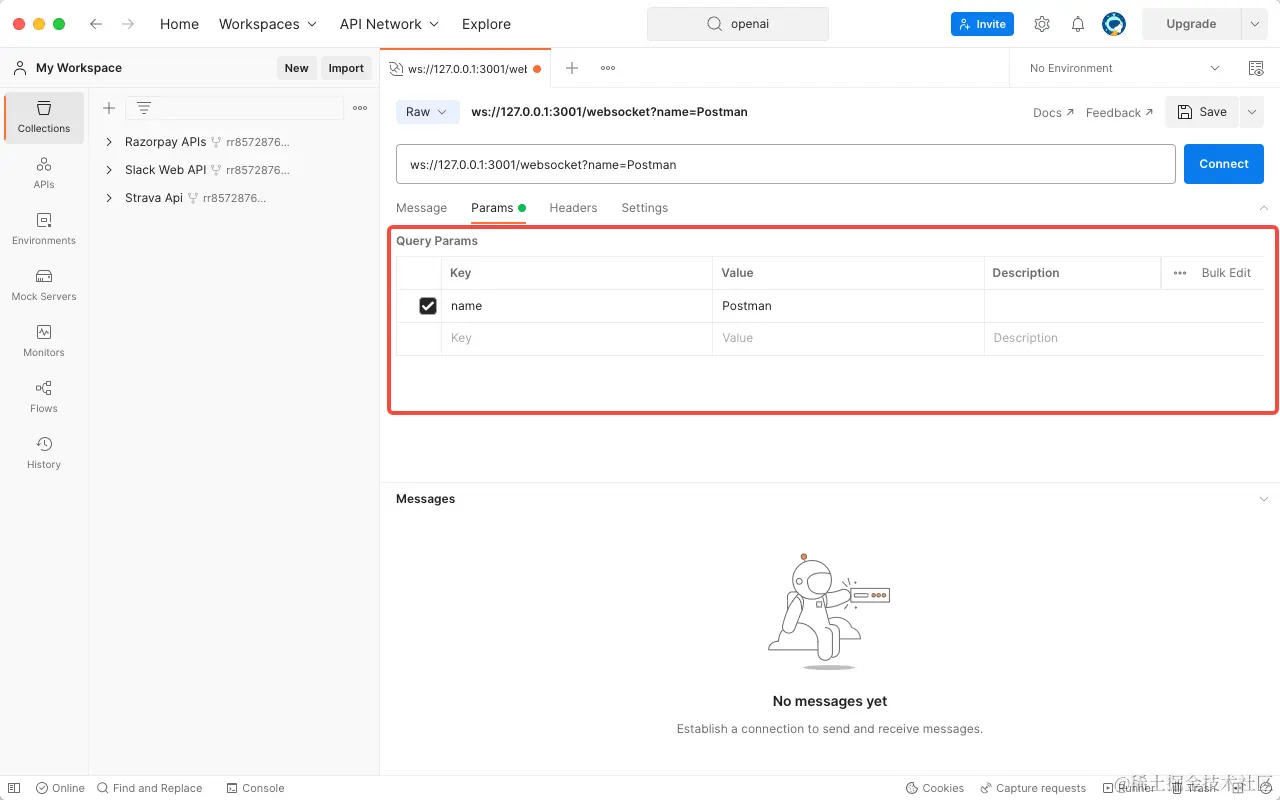Click the Connect button
This screenshot has height=800, width=1280.
(x=1223, y=163)
